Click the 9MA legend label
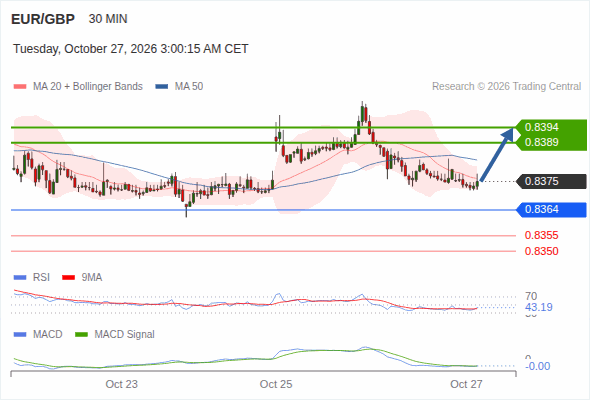This screenshot has height=400, width=590. point(92,278)
